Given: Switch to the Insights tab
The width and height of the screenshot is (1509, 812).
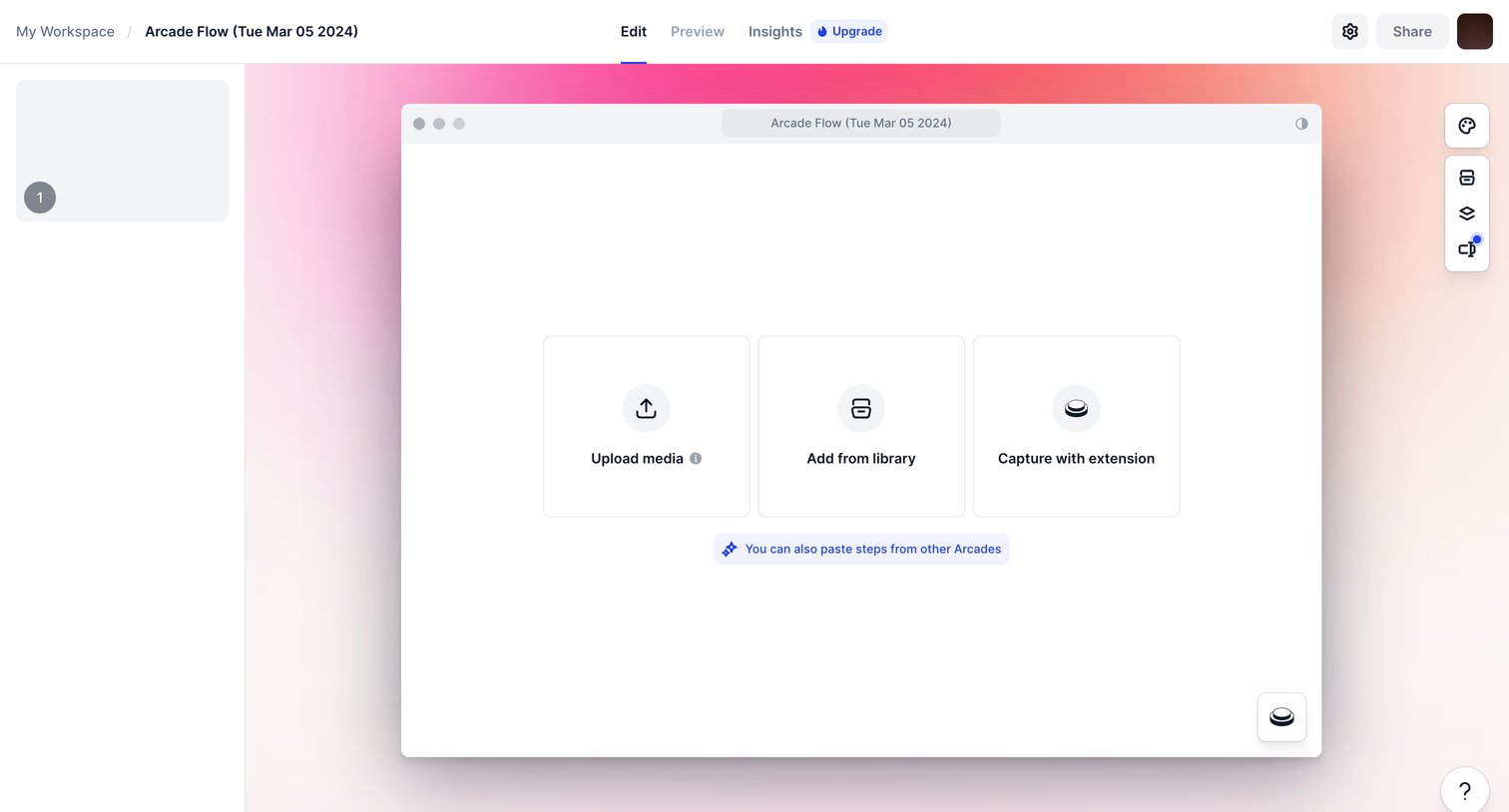Looking at the screenshot, I should tap(775, 32).
